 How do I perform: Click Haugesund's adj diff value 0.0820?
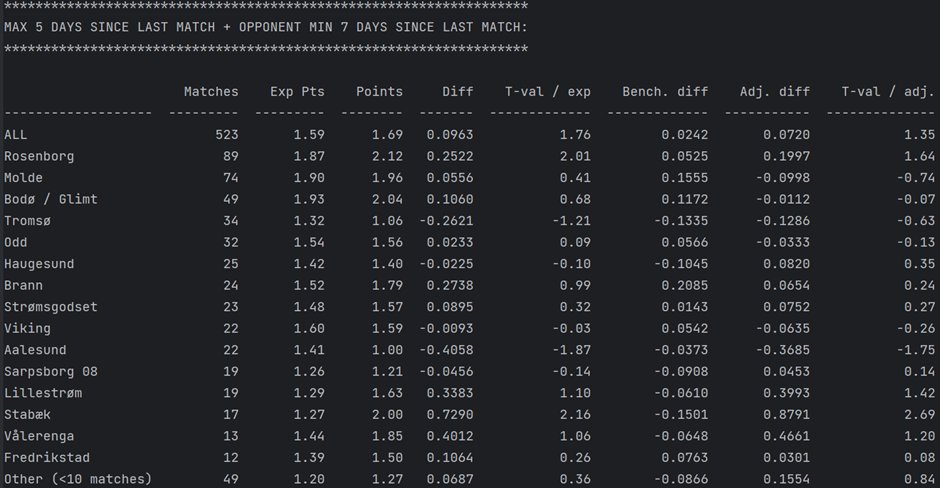[x=787, y=264]
